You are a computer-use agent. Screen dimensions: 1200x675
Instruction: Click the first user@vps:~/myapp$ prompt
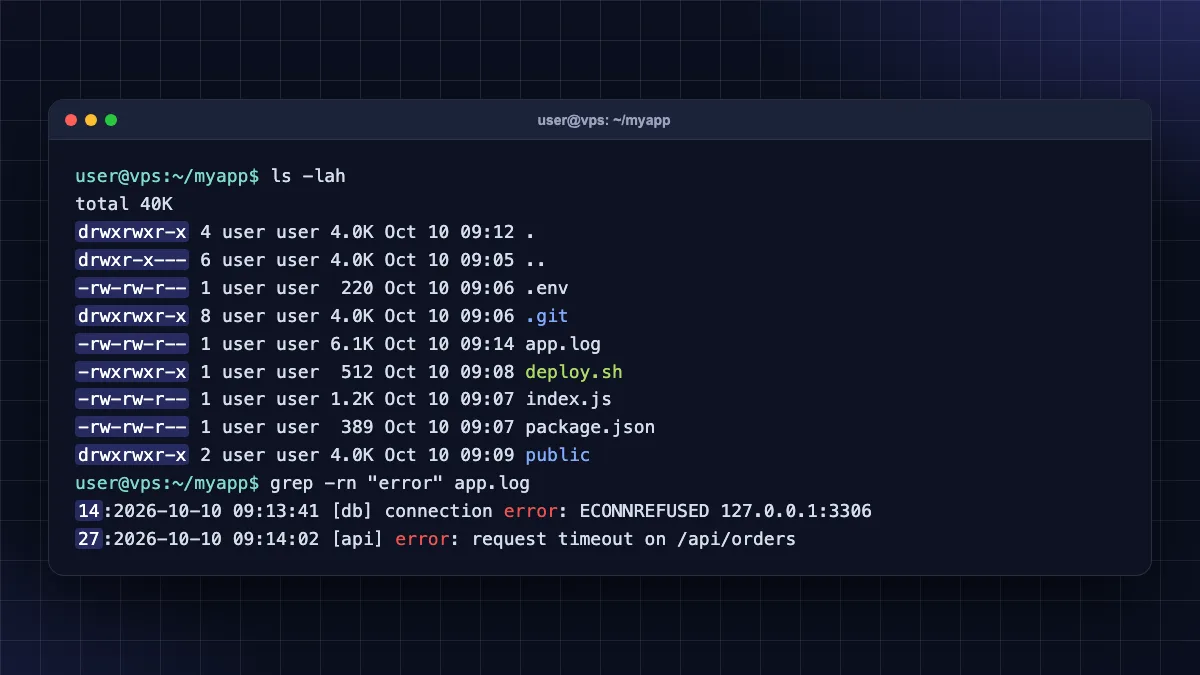coord(167,176)
